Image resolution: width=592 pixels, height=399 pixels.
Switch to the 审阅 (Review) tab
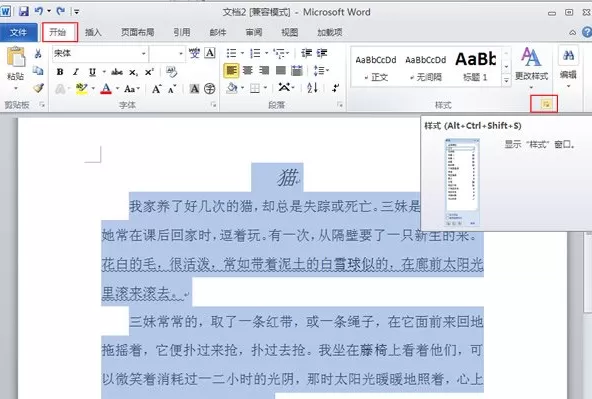254,32
